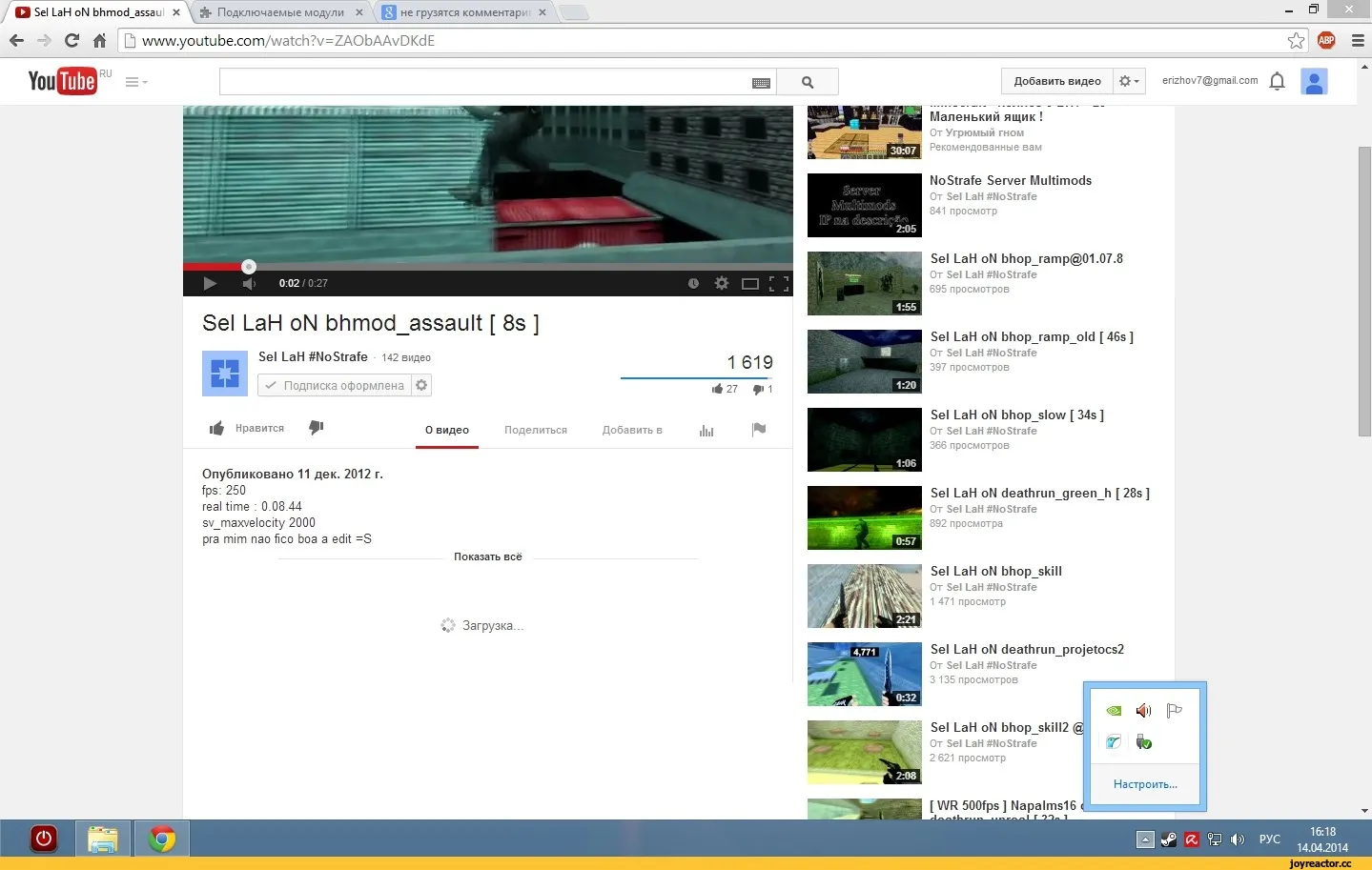Screen dimensions: 1372x870
Task: Seek using the video progress bar
Action: pyautogui.click(x=487, y=267)
